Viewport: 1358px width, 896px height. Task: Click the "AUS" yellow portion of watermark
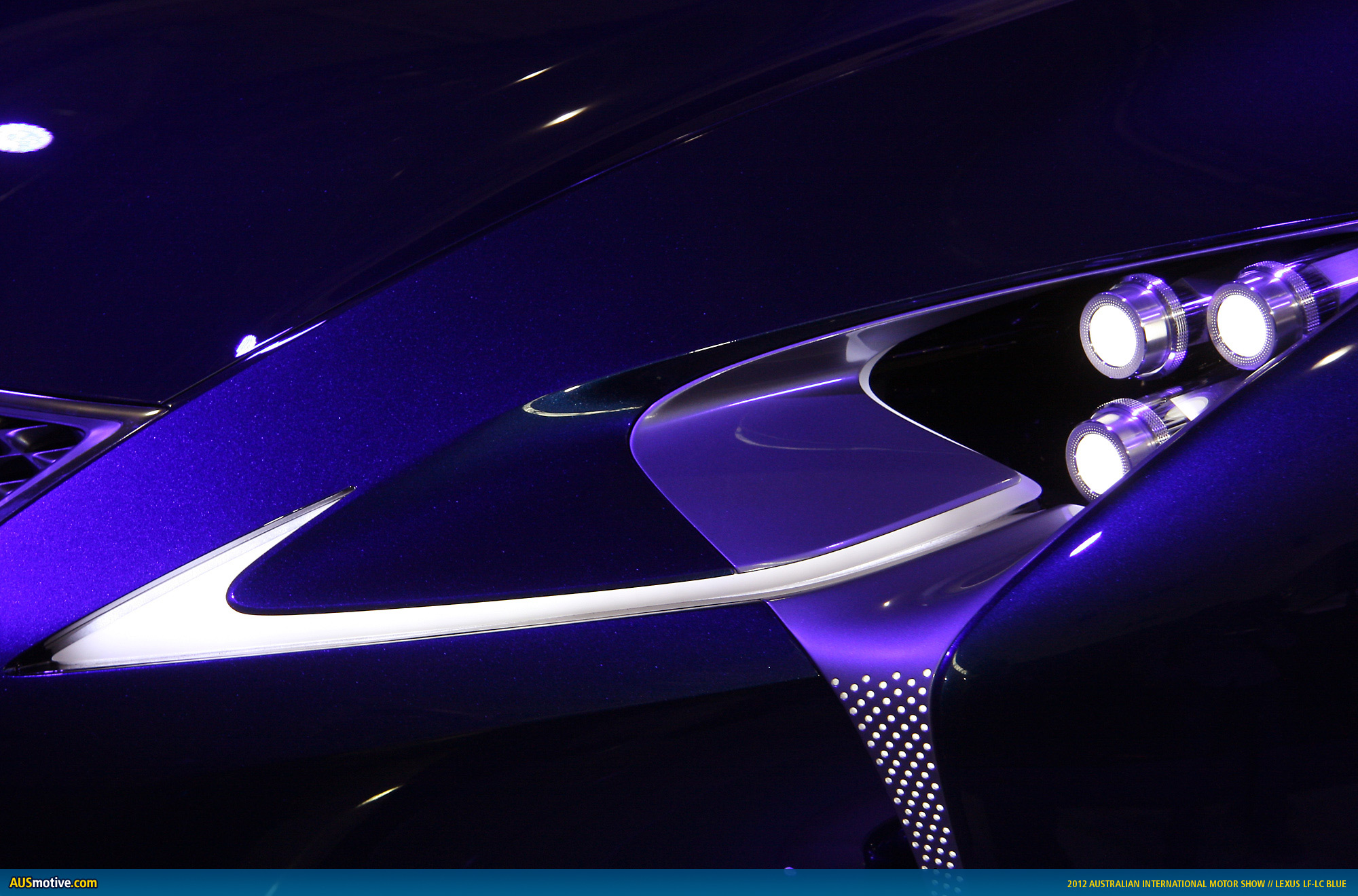click(x=21, y=883)
